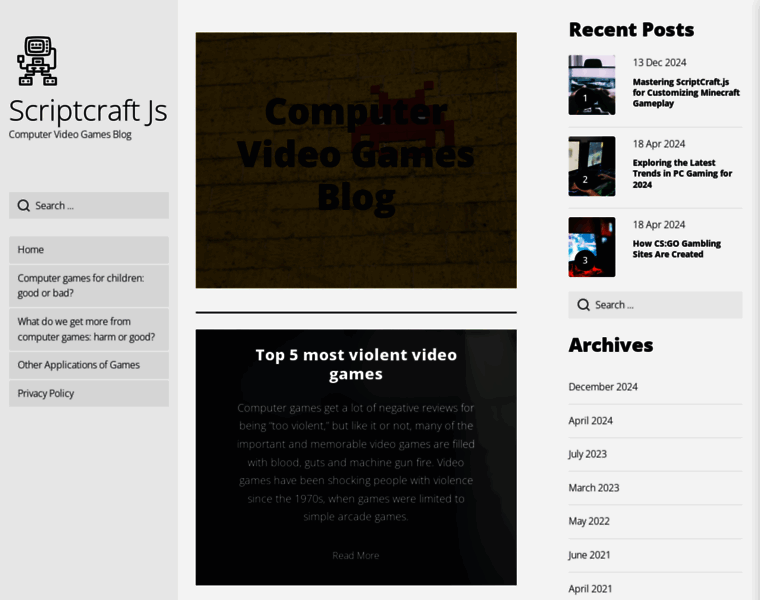
Task: Open the Privacy Policy menu item
Action: (x=89, y=393)
